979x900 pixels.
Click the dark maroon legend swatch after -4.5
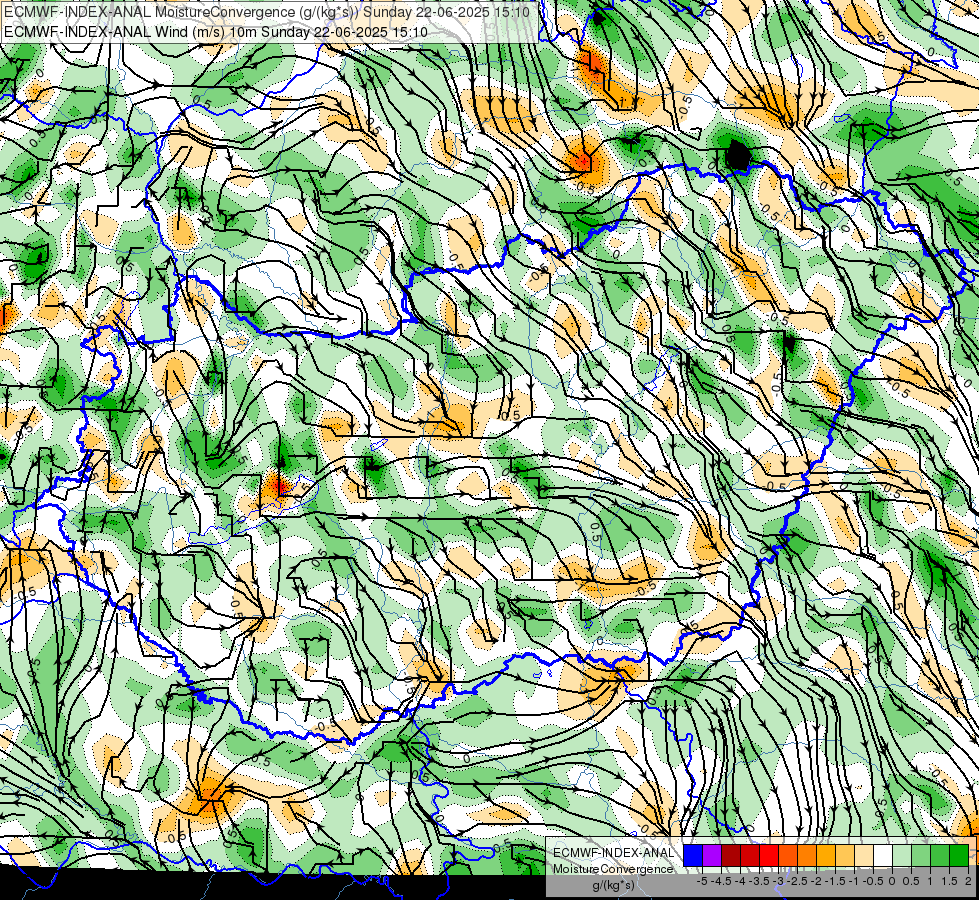731,855
